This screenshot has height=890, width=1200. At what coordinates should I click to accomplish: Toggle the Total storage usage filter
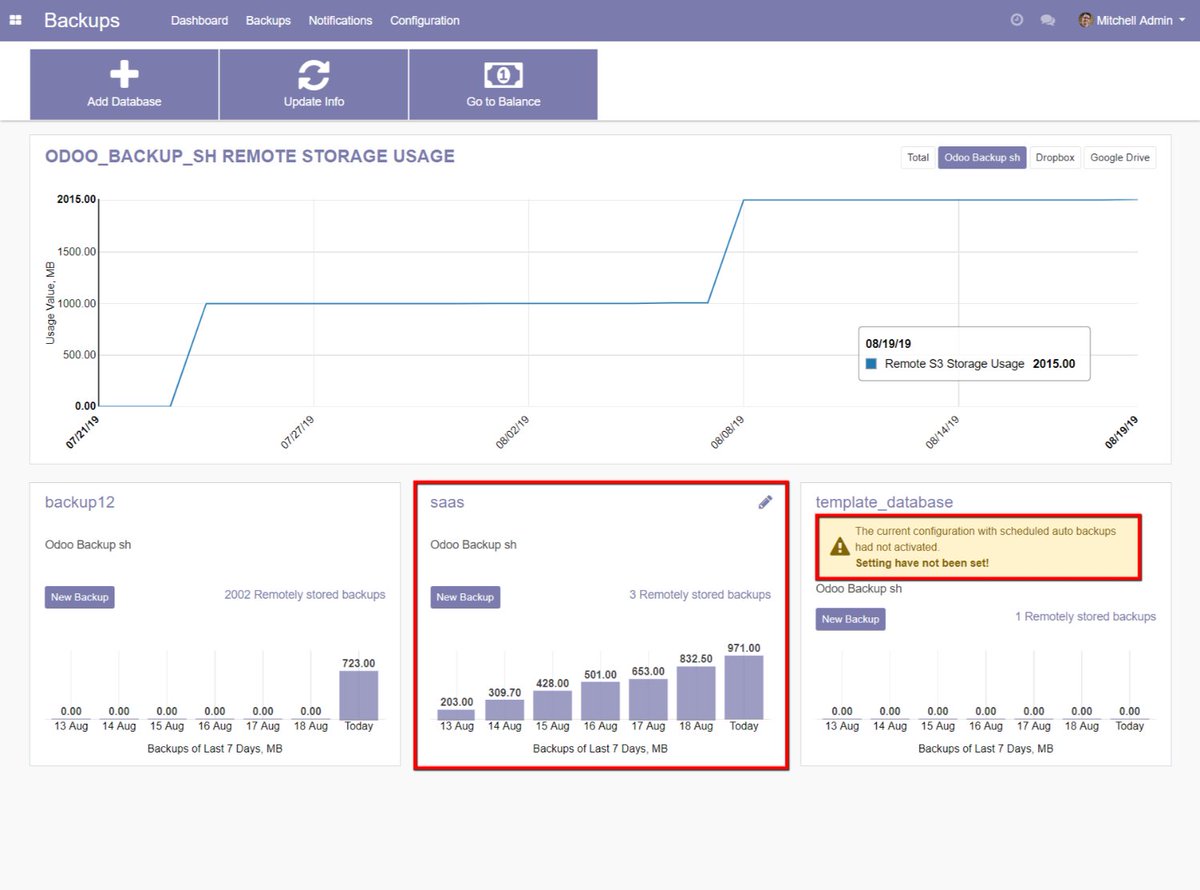coord(917,157)
